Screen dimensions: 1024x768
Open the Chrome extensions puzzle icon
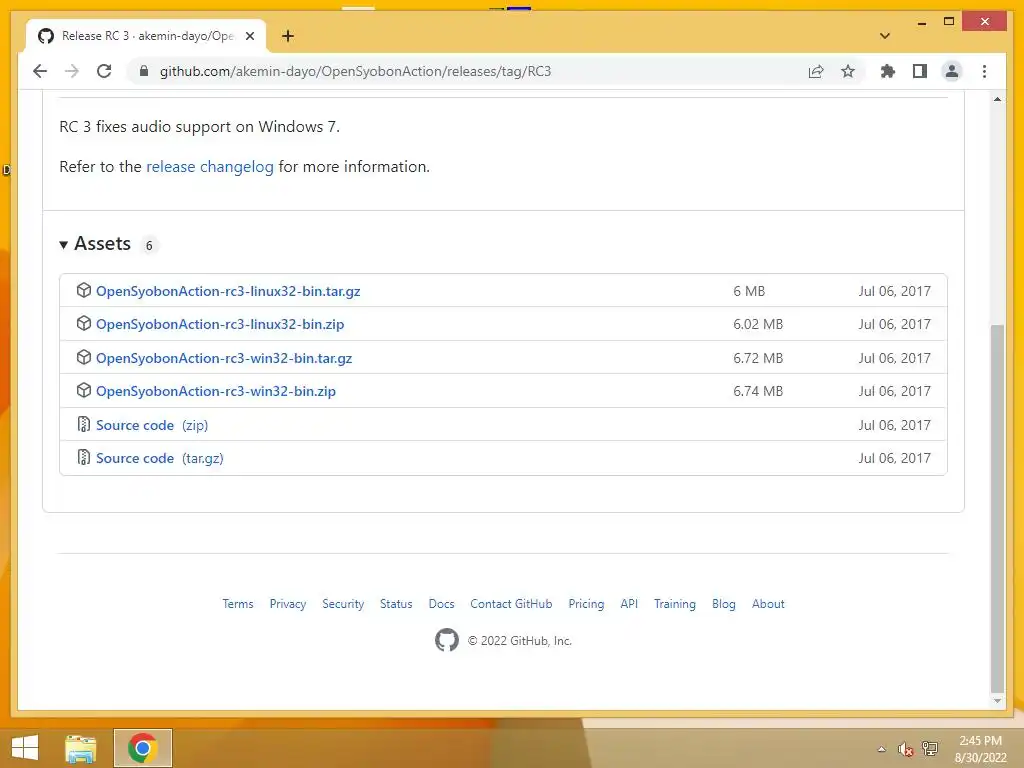pyautogui.click(x=888, y=71)
